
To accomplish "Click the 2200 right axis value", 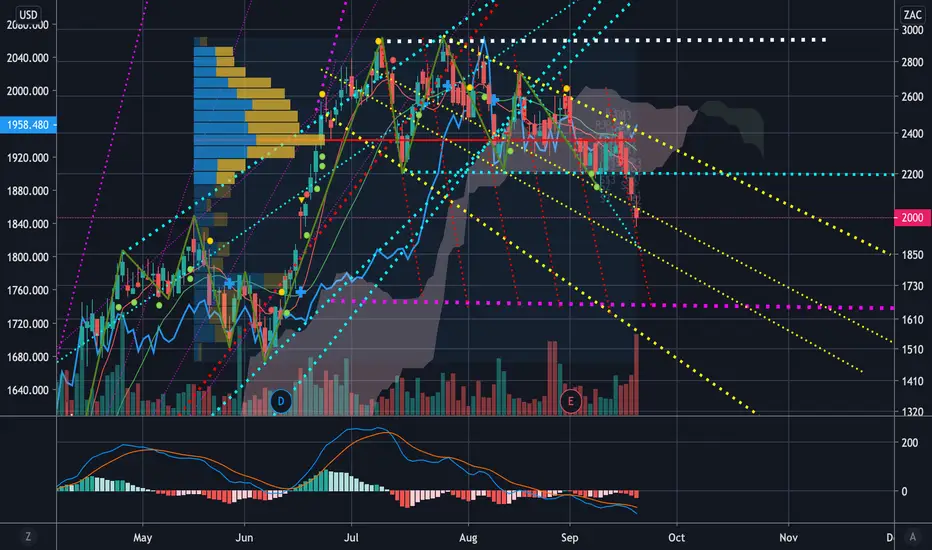I will click(x=912, y=175).
